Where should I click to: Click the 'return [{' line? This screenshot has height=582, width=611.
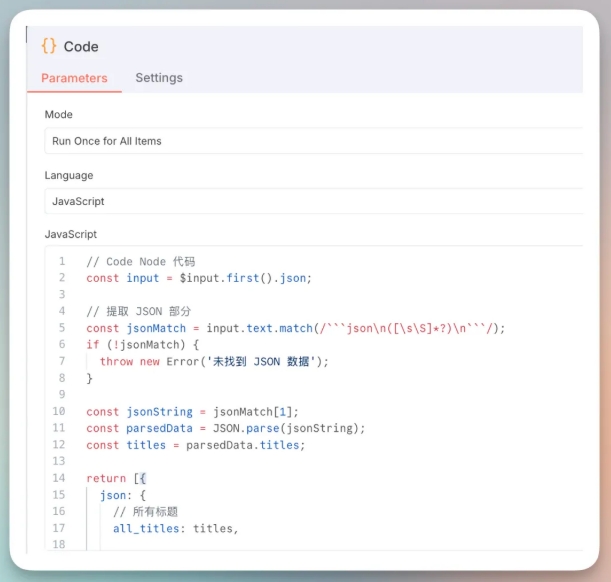click(x=116, y=478)
